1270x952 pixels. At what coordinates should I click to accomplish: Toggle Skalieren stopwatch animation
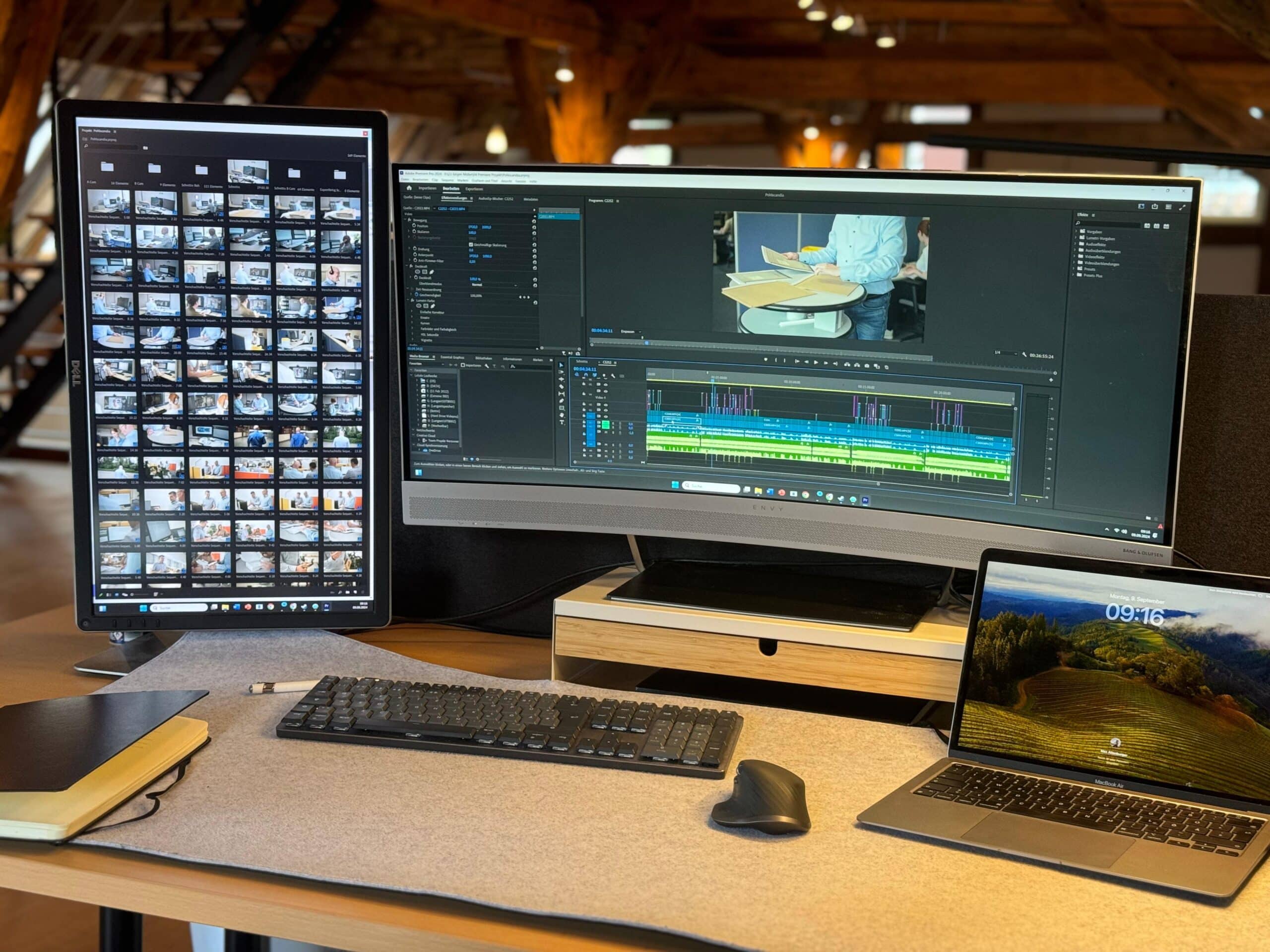(414, 231)
